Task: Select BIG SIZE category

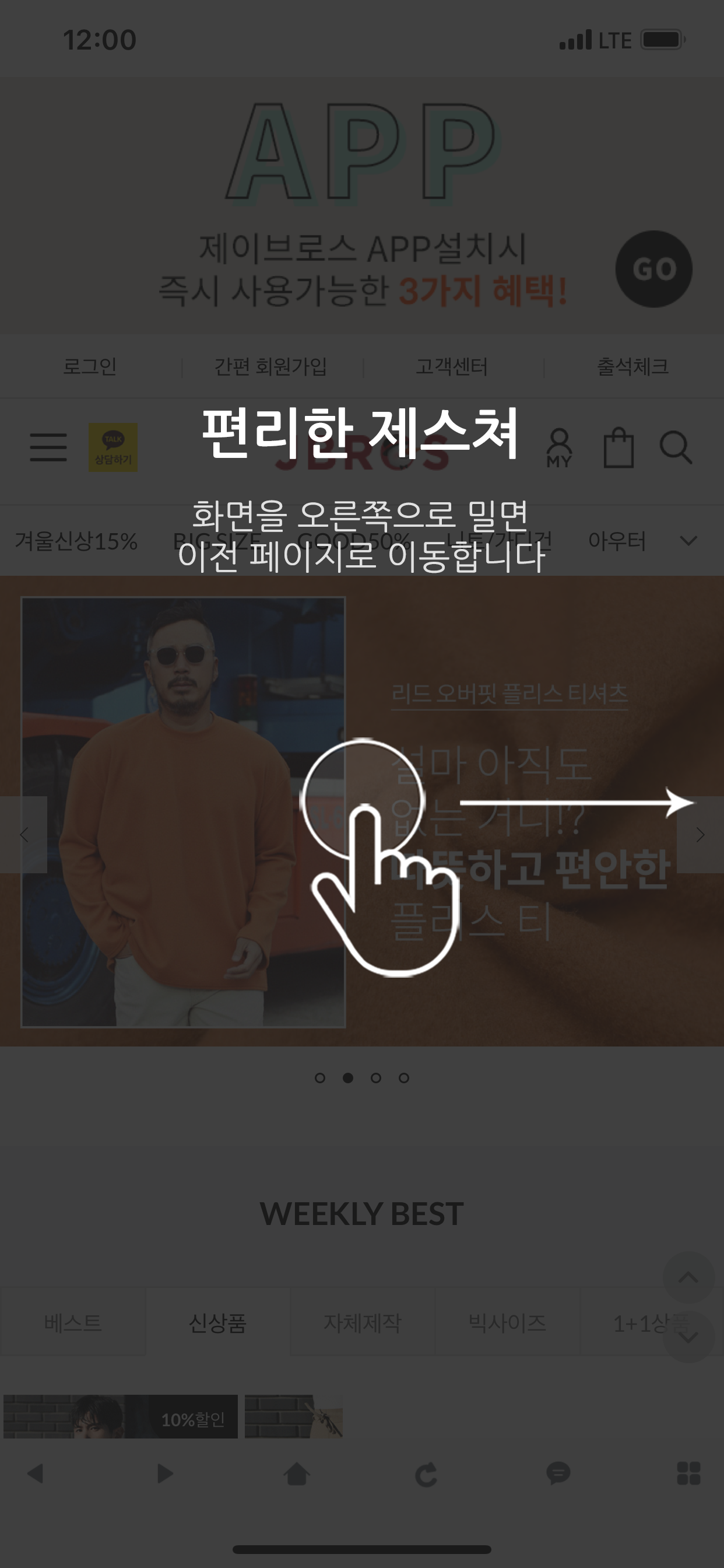Action: [x=217, y=541]
